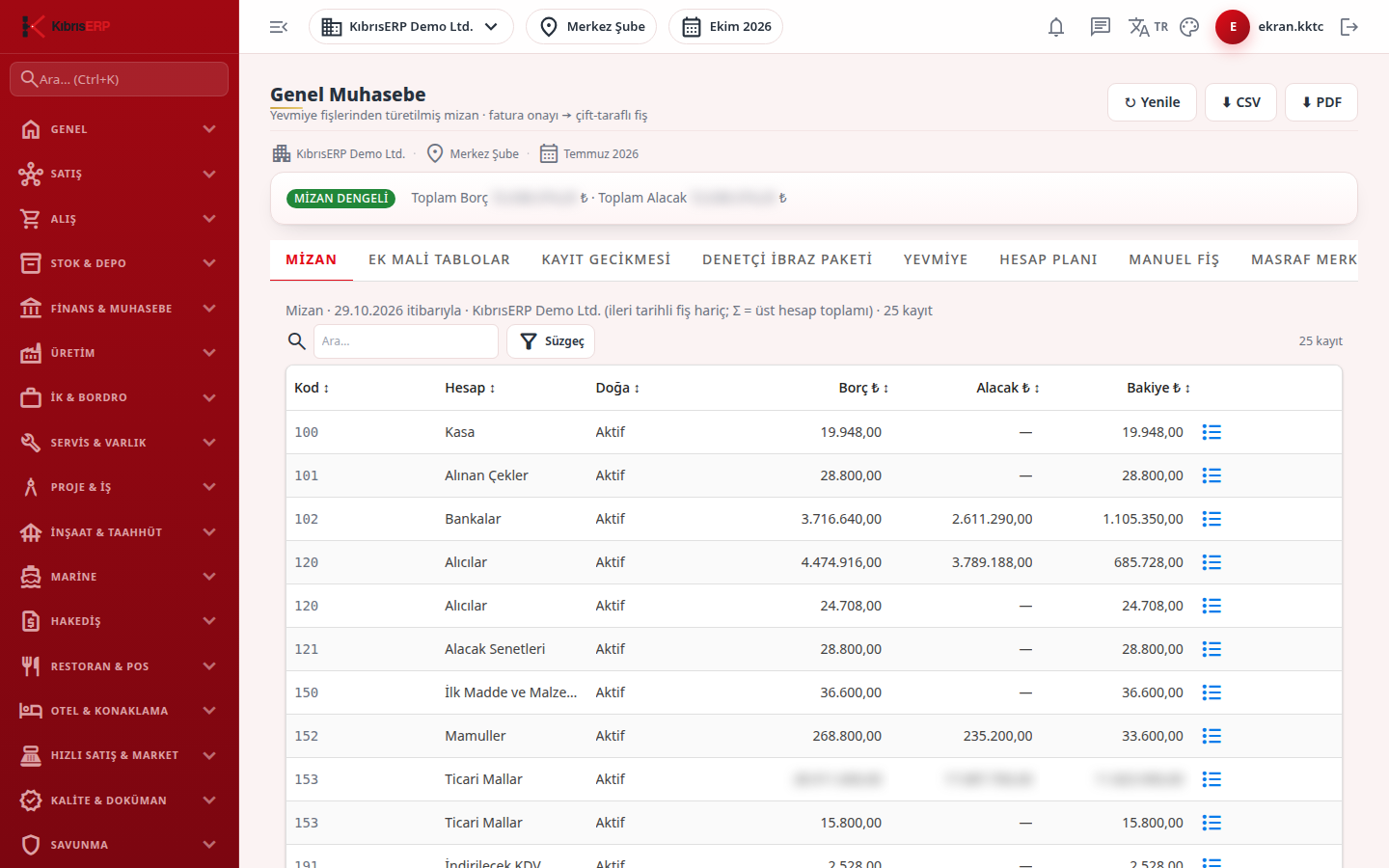
Task: Open the messages chat icon
Action: point(1101,27)
